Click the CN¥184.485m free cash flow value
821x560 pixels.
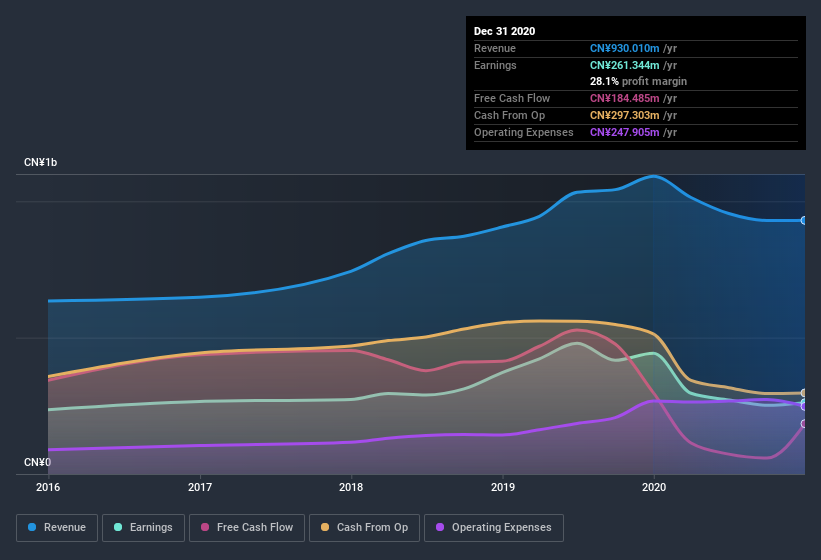pyautogui.click(x=624, y=98)
